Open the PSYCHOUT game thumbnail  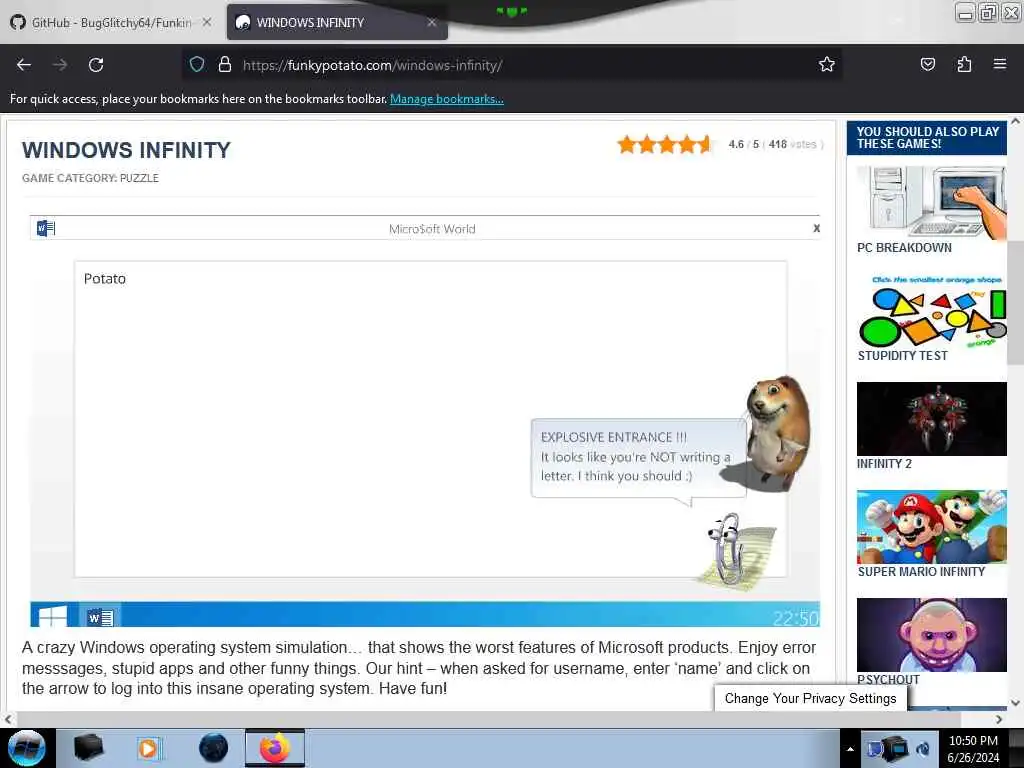tap(931, 635)
